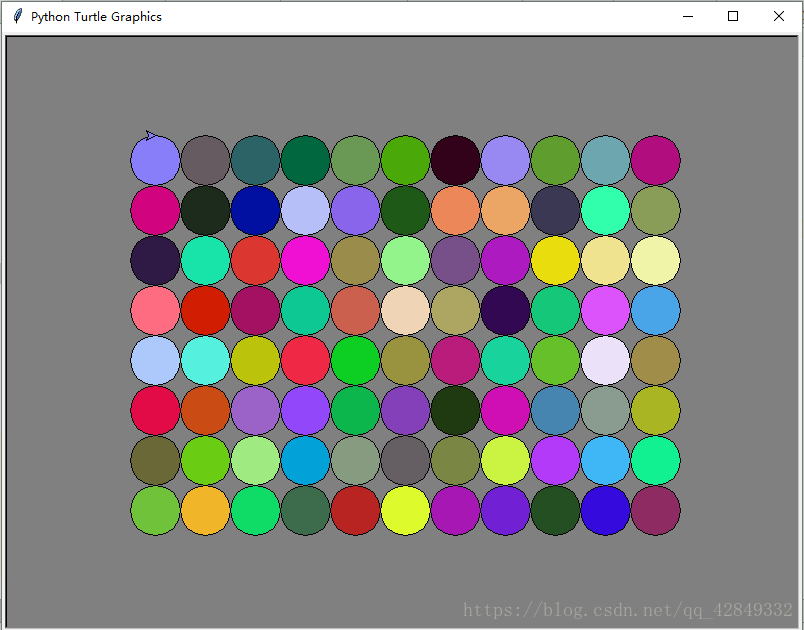Select the plum circle ending the bottom row

tap(656, 511)
